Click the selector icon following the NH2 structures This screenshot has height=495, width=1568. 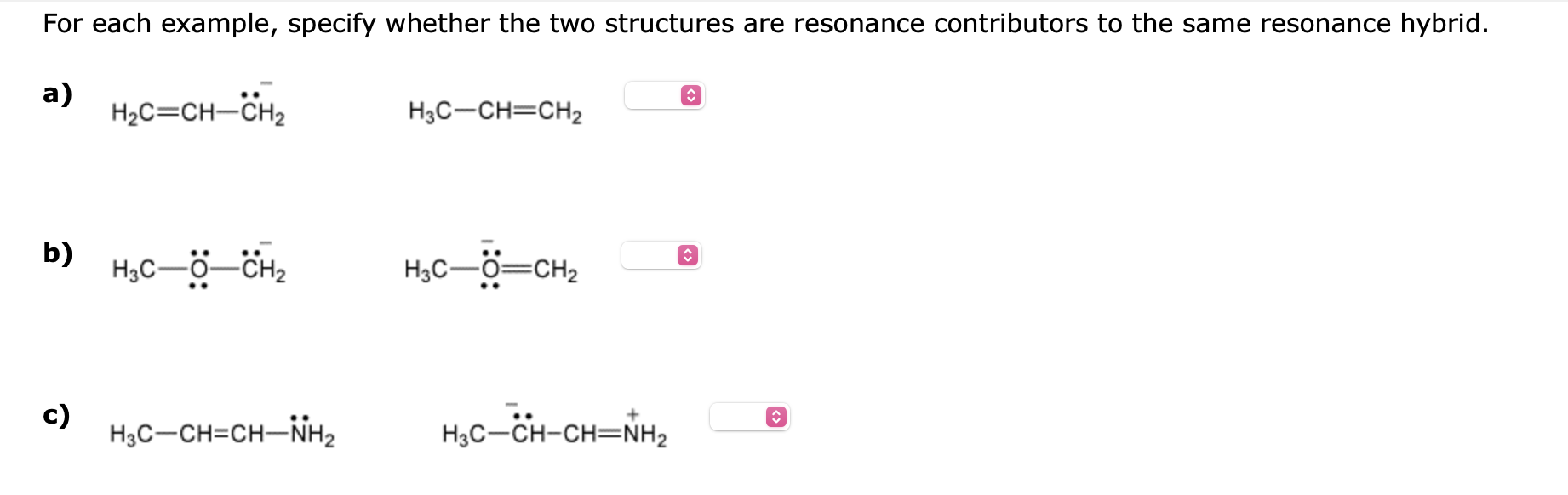tap(775, 416)
